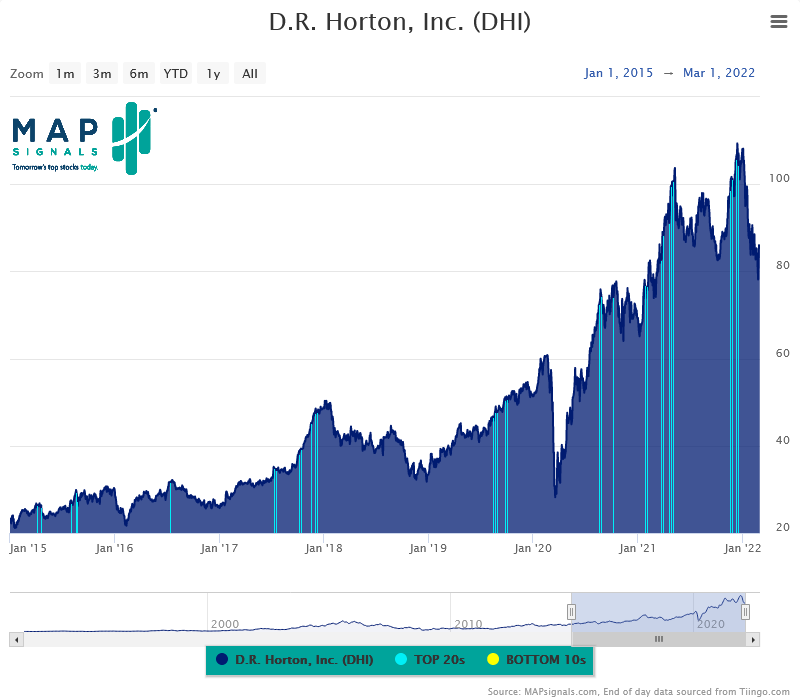Click the Jan '16 axis label
The height and width of the screenshot is (700, 800).
(114, 548)
